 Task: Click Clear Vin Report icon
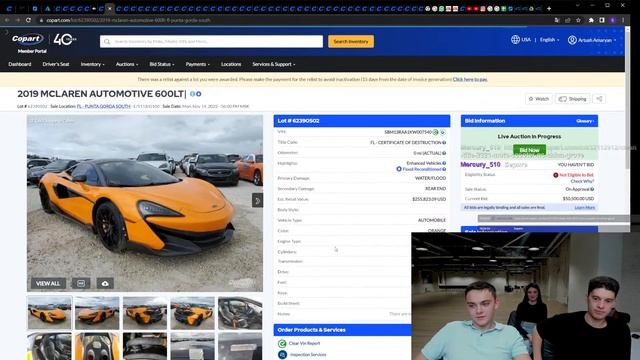click(x=282, y=344)
